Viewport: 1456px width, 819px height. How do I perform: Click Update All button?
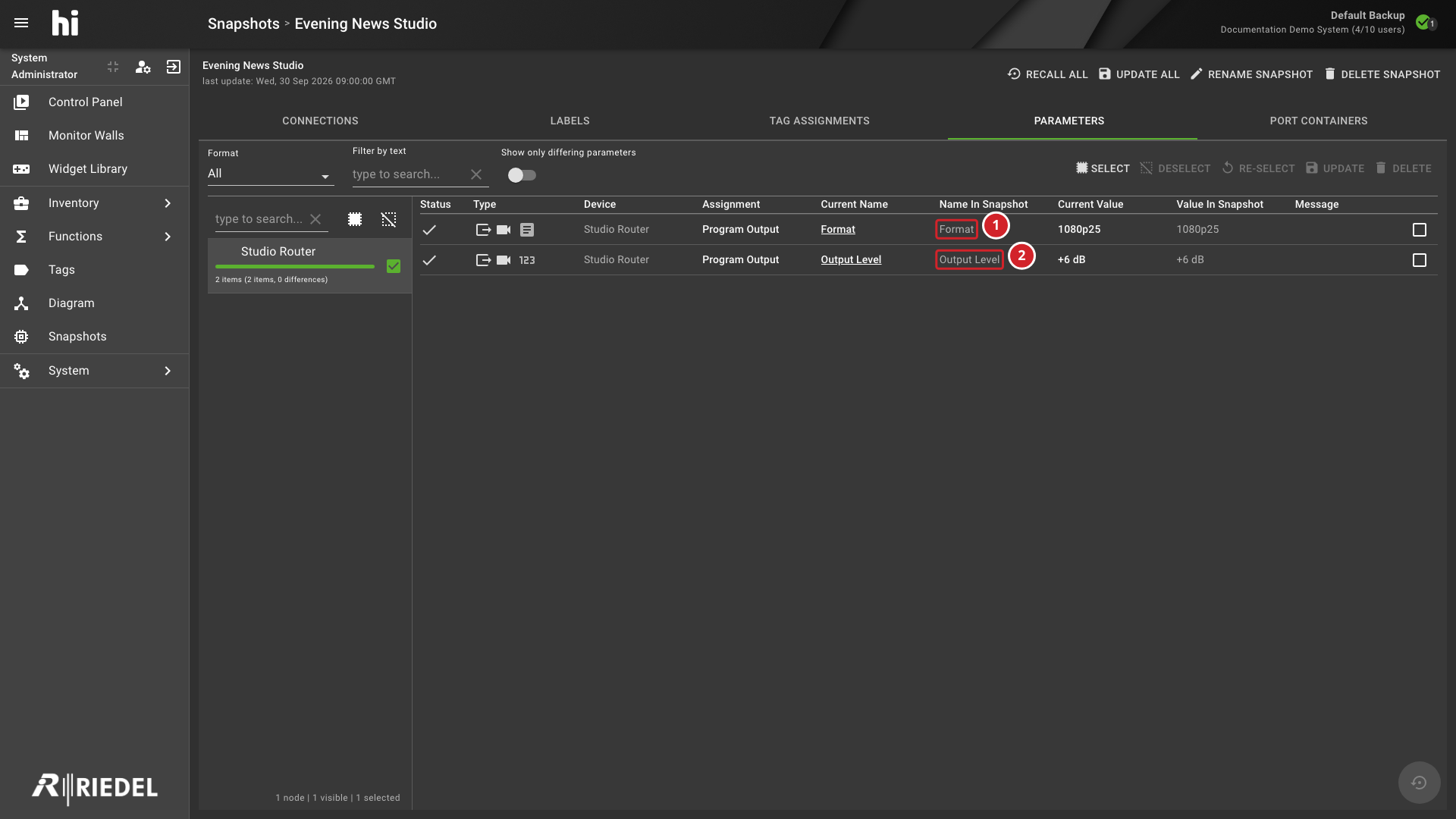pos(1139,74)
